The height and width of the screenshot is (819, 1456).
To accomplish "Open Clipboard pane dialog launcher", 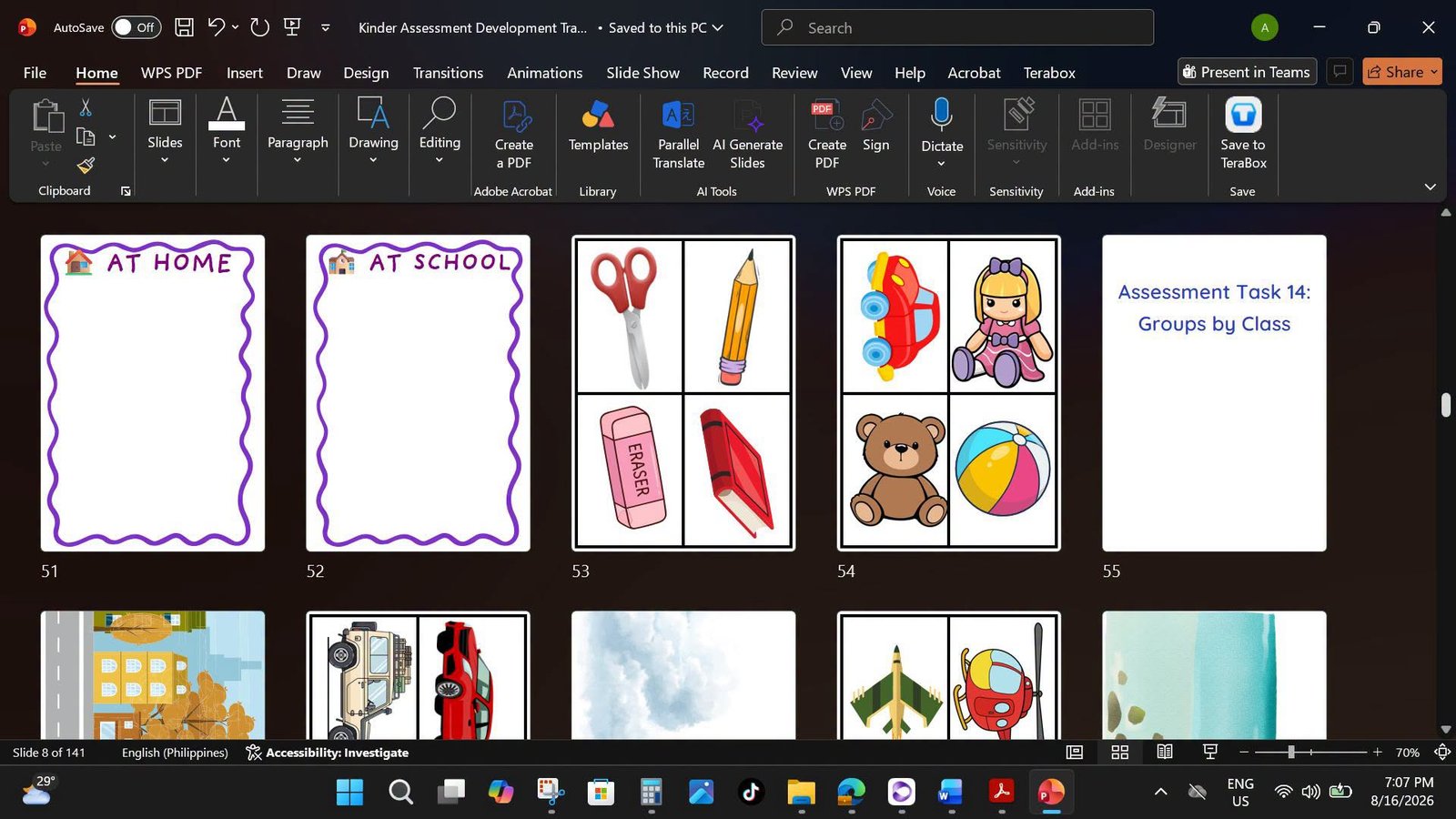I will pos(126,191).
